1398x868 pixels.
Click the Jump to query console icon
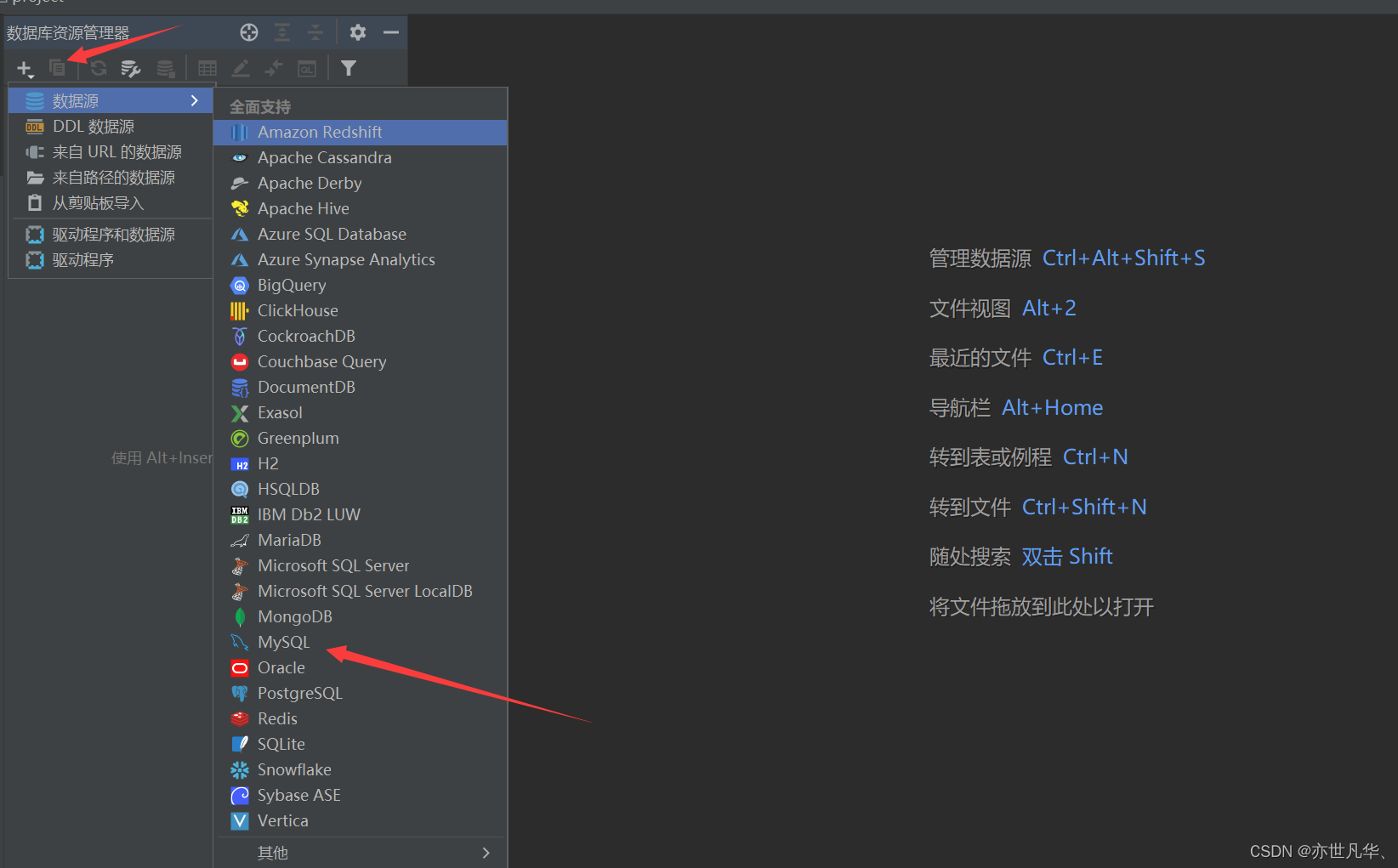(307, 68)
